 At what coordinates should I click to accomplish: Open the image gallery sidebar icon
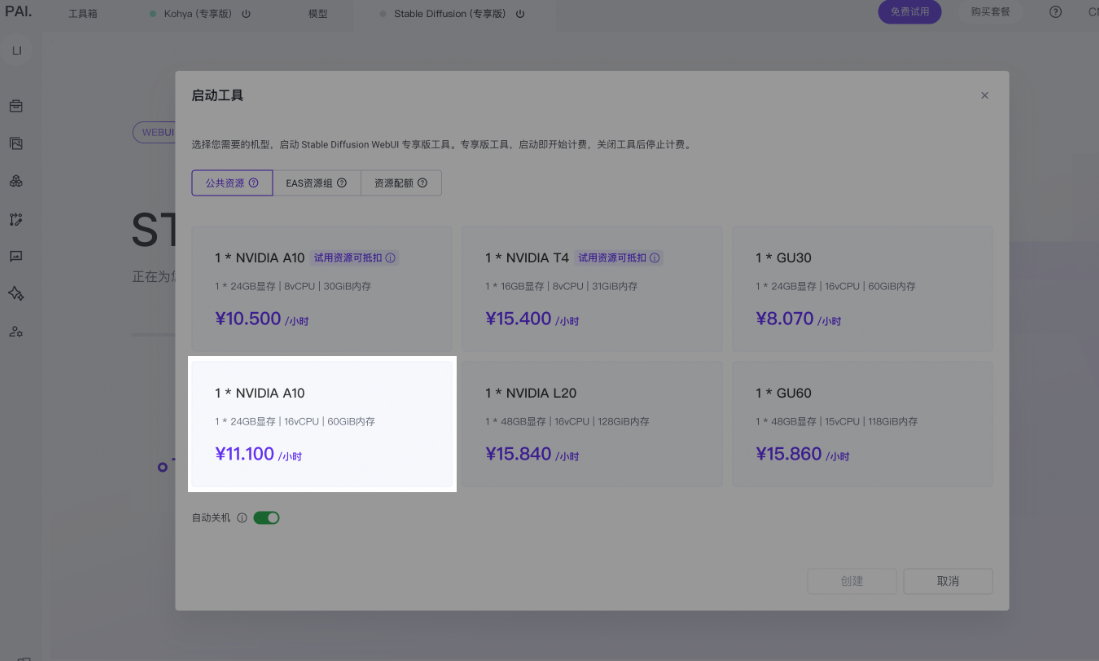[16, 144]
